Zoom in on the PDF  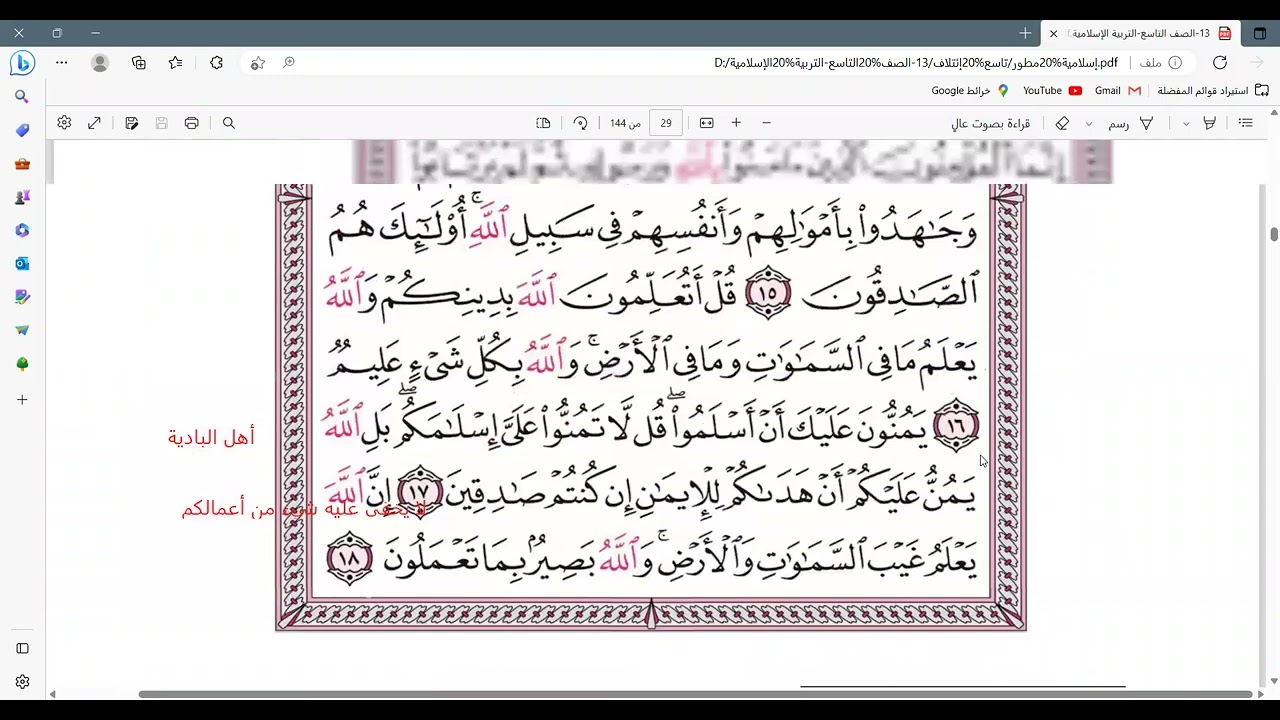click(736, 123)
